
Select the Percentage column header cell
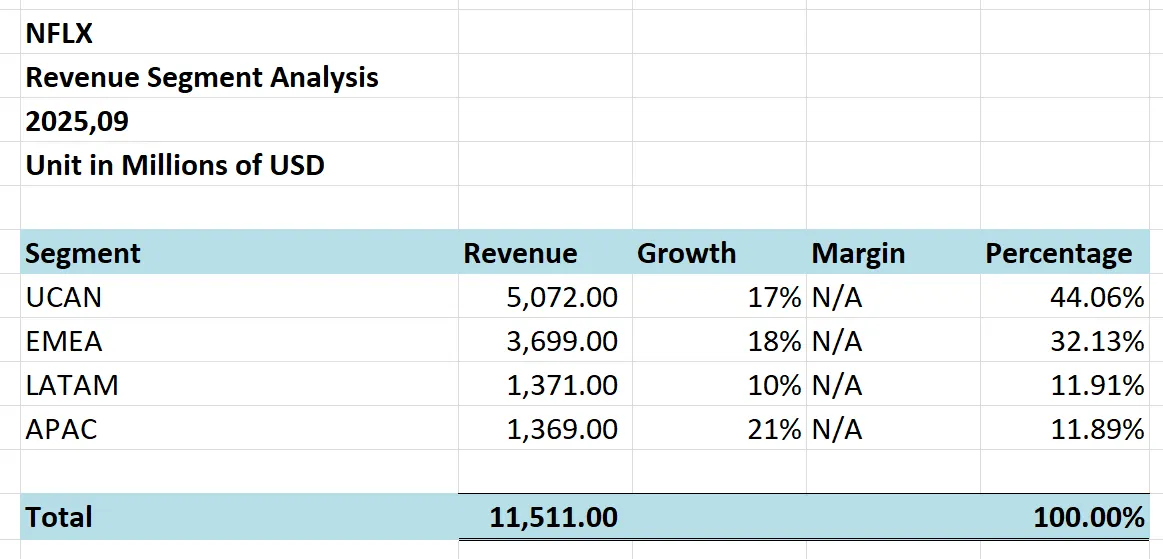[1058, 253]
